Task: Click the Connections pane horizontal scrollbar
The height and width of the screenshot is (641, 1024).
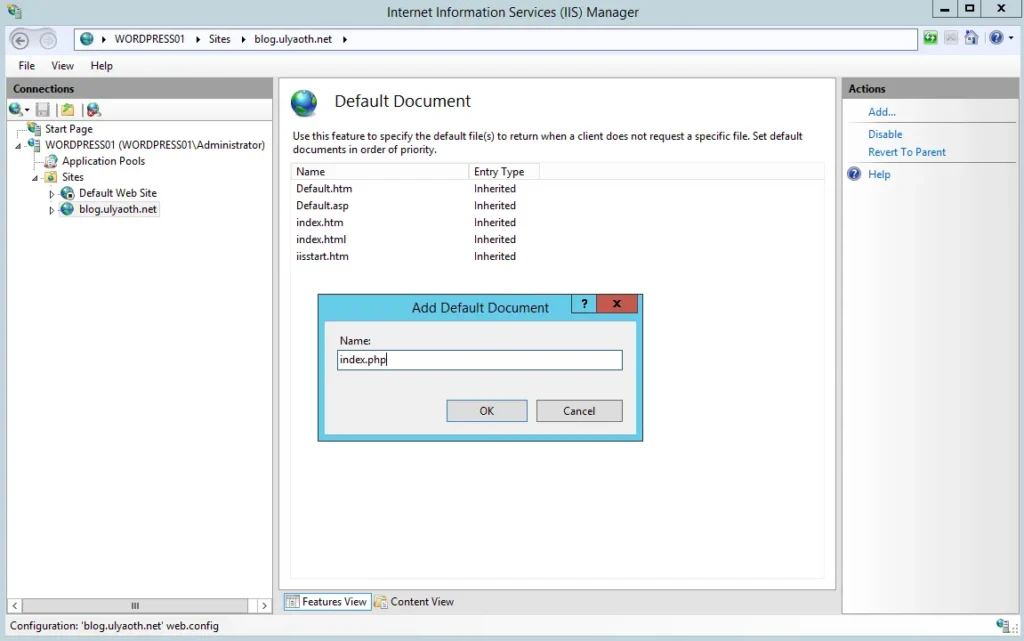Action: tap(136, 605)
